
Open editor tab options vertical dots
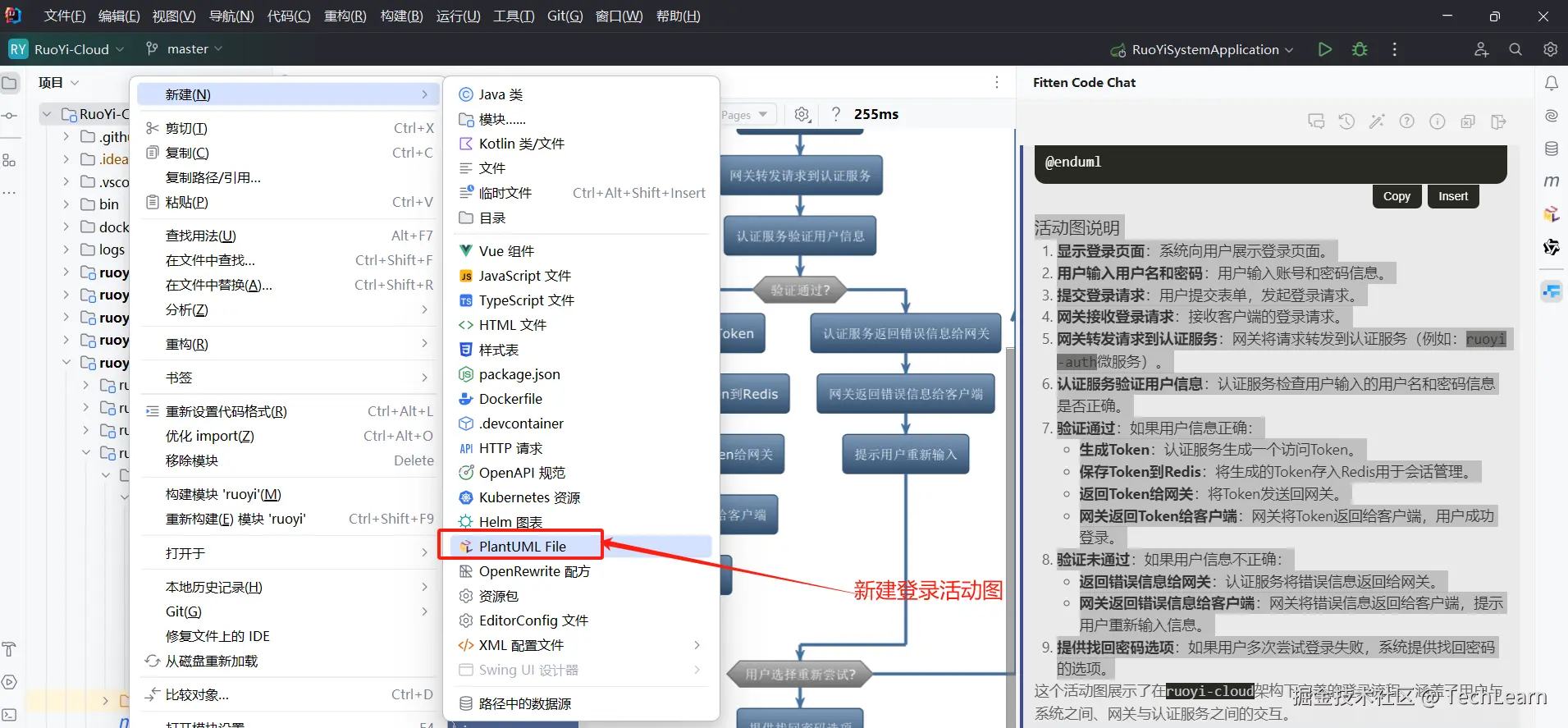(x=996, y=82)
